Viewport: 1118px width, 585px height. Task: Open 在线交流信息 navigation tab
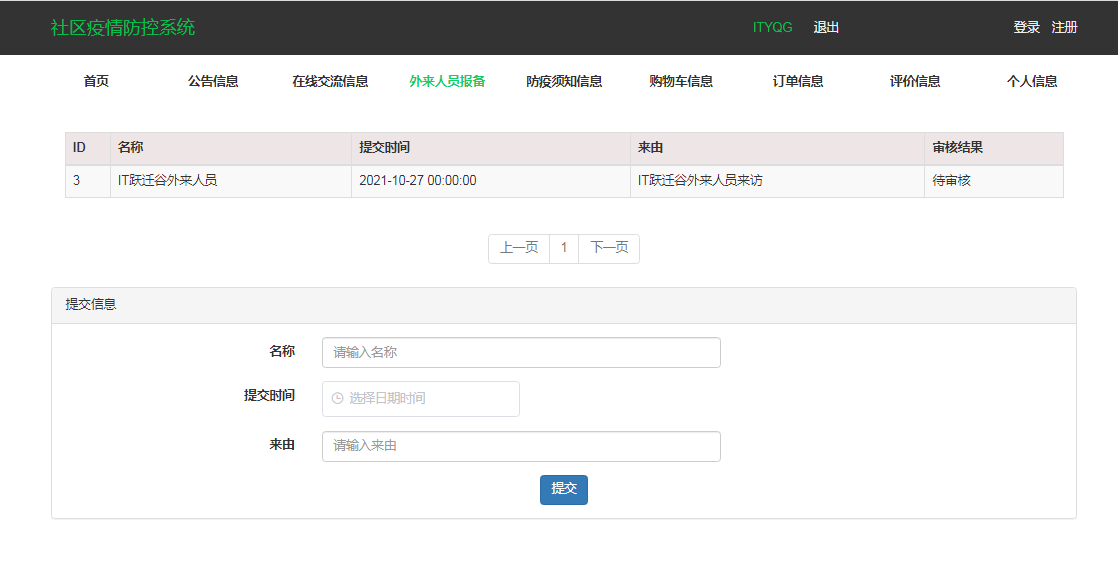(330, 81)
